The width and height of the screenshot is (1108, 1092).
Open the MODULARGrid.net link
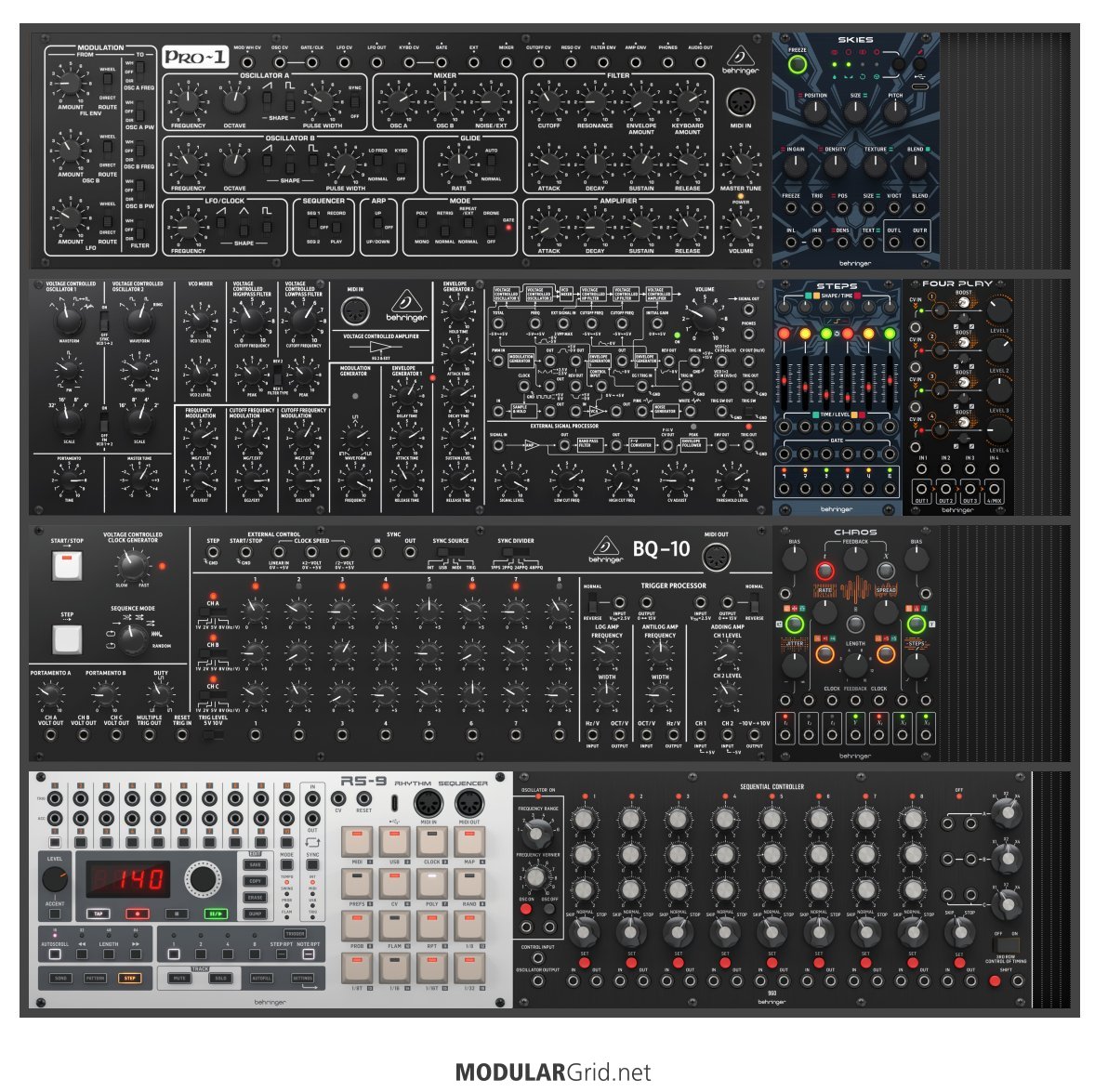point(552,1072)
